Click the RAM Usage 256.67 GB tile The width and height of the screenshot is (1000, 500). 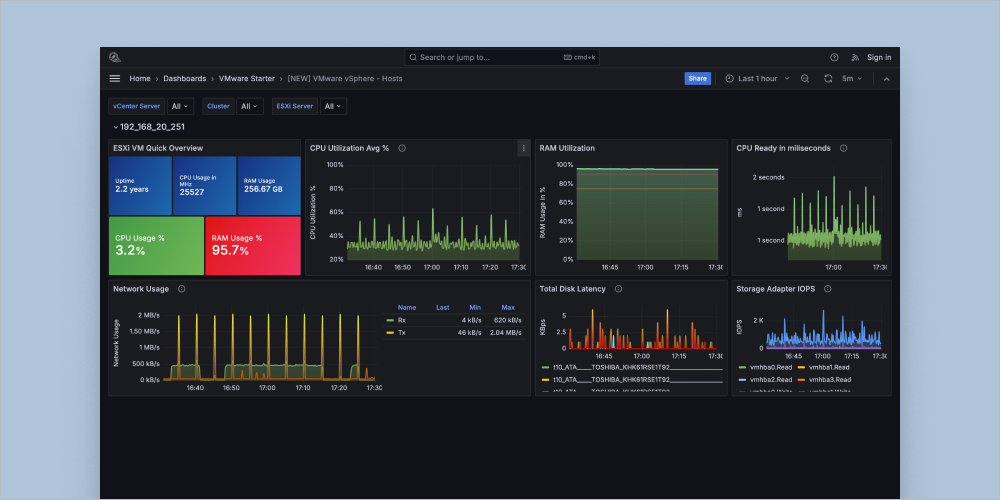pyautogui.click(x=269, y=186)
